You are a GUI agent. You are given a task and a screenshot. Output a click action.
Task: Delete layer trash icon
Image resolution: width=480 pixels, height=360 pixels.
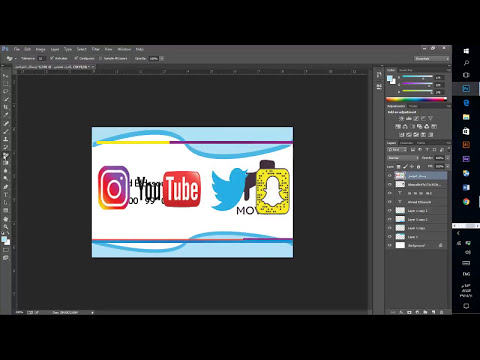[x=442, y=312]
